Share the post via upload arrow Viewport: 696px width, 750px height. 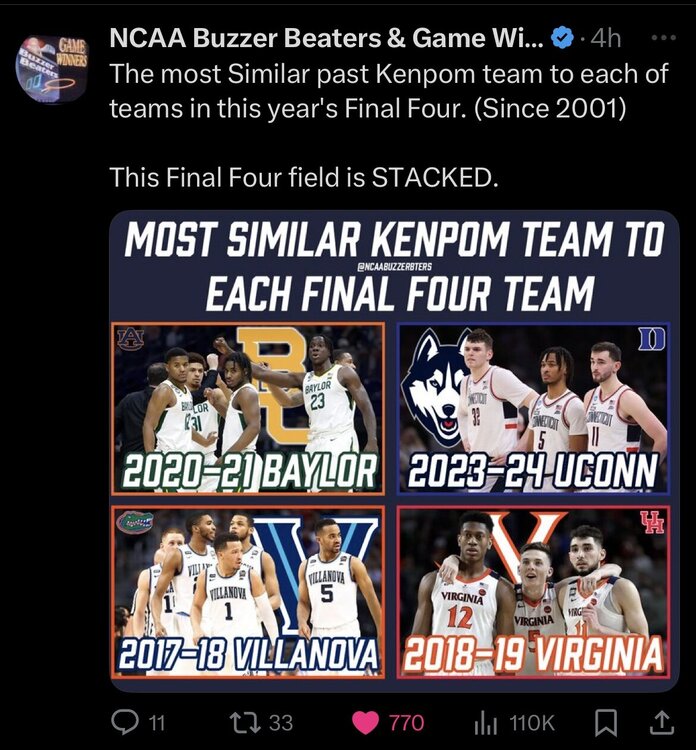661,723
